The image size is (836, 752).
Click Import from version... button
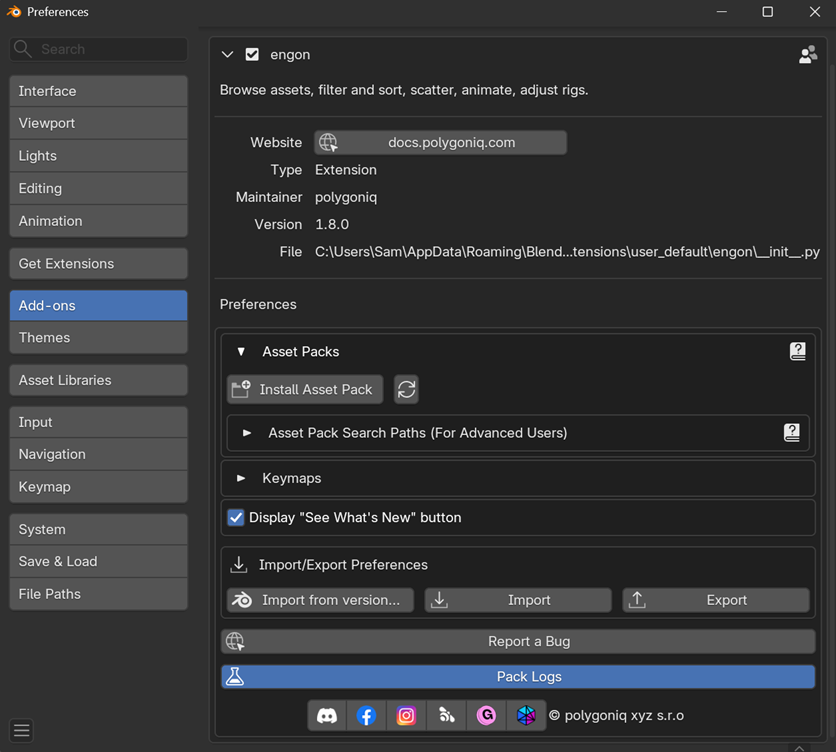pyautogui.click(x=320, y=600)
